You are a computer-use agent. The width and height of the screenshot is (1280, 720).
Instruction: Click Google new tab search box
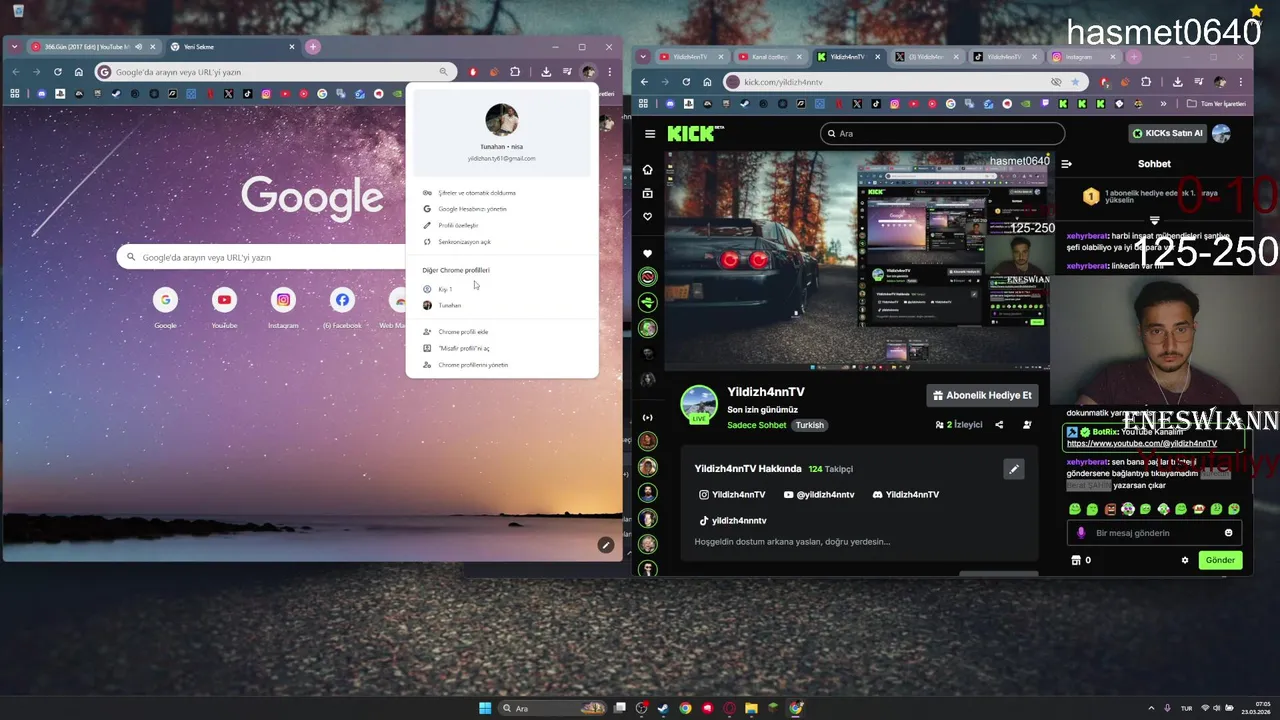coord(262,257)
